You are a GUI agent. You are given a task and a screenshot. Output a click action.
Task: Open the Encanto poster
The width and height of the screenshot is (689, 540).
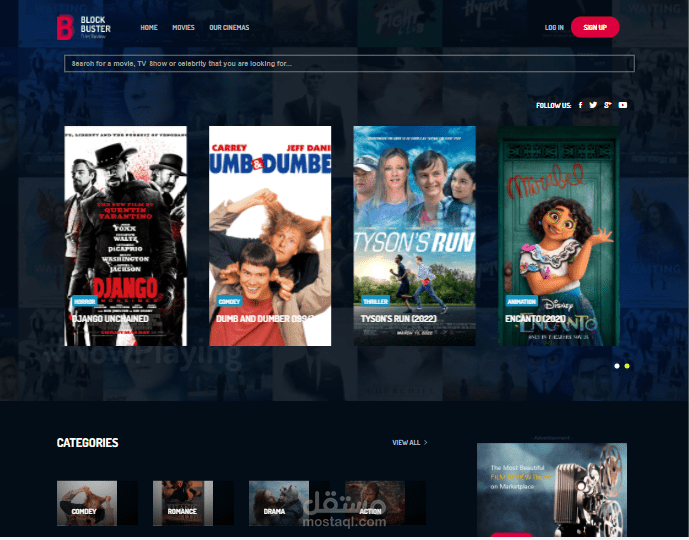[x=559, y=236]
